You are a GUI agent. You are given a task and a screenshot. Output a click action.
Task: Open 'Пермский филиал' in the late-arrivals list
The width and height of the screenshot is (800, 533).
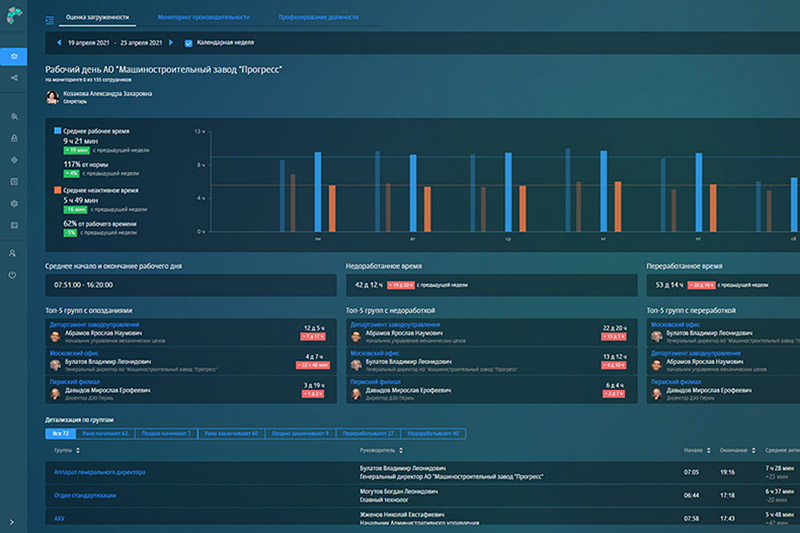tap(74, 382)
